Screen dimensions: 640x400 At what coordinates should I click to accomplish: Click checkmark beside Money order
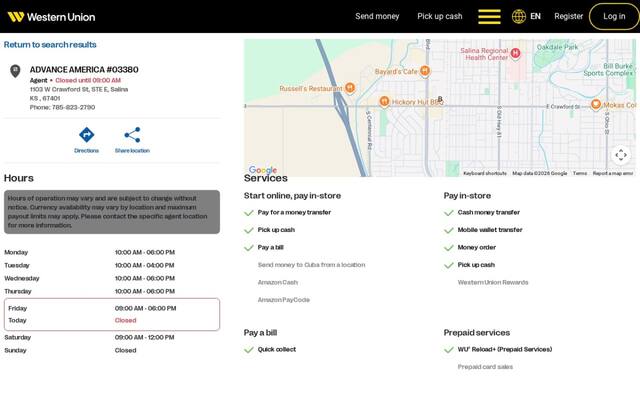(x=449, y=248)
